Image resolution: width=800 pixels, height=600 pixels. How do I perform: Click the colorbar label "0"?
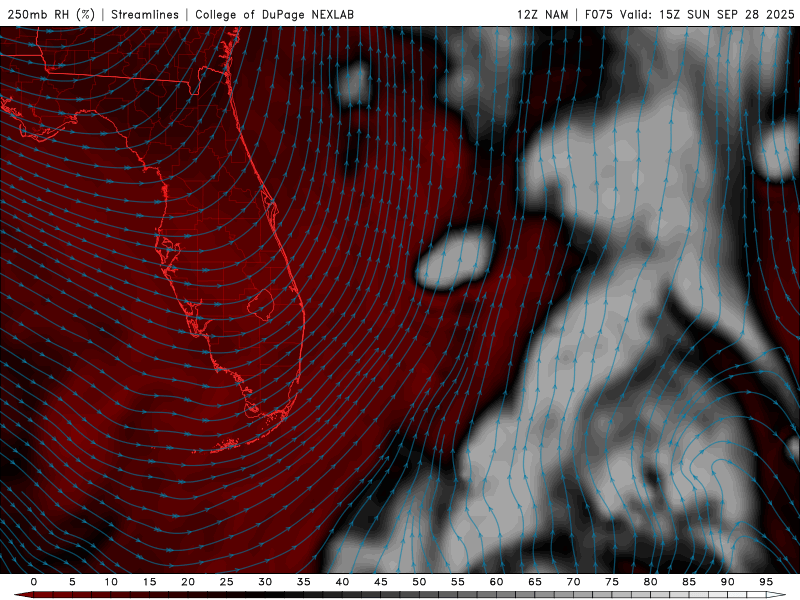pyautogui.click(x=34, y=582)
